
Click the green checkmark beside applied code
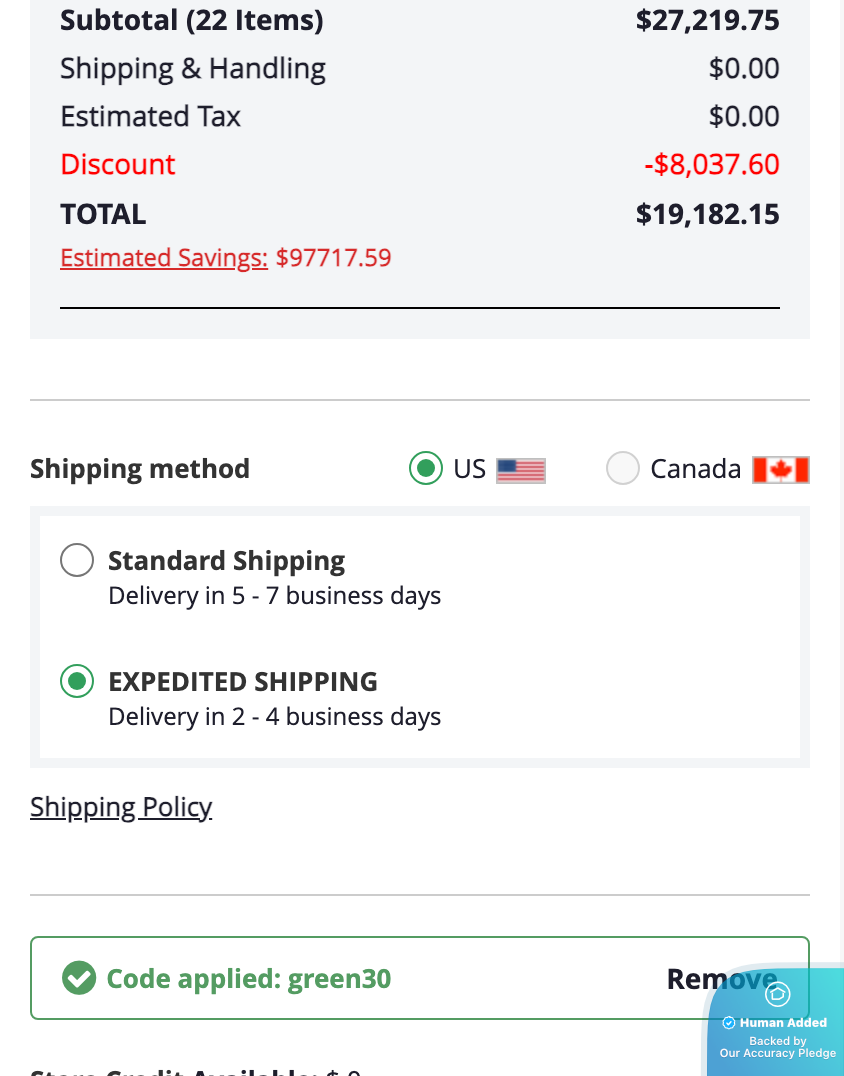[x=78, y=978]
